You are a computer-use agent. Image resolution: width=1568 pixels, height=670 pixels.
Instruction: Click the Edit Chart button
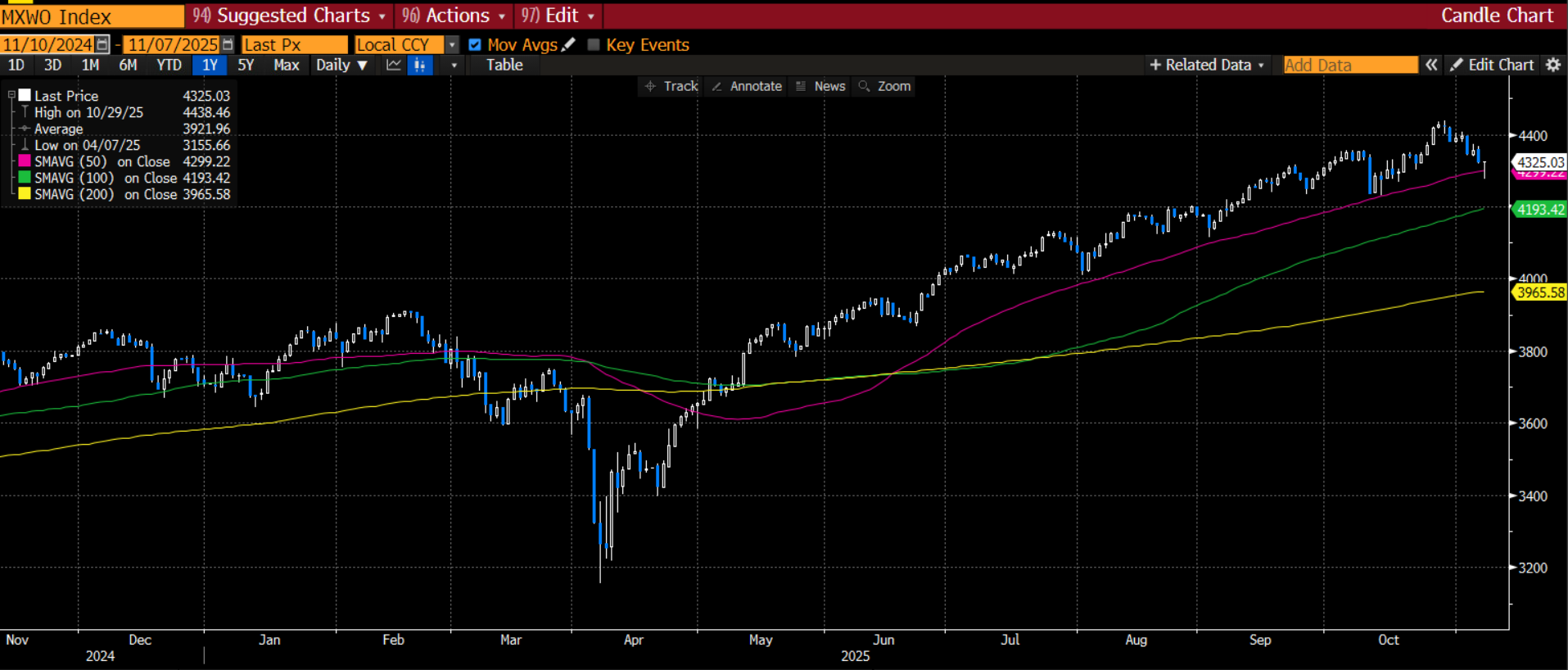[x=1492, y=65]
